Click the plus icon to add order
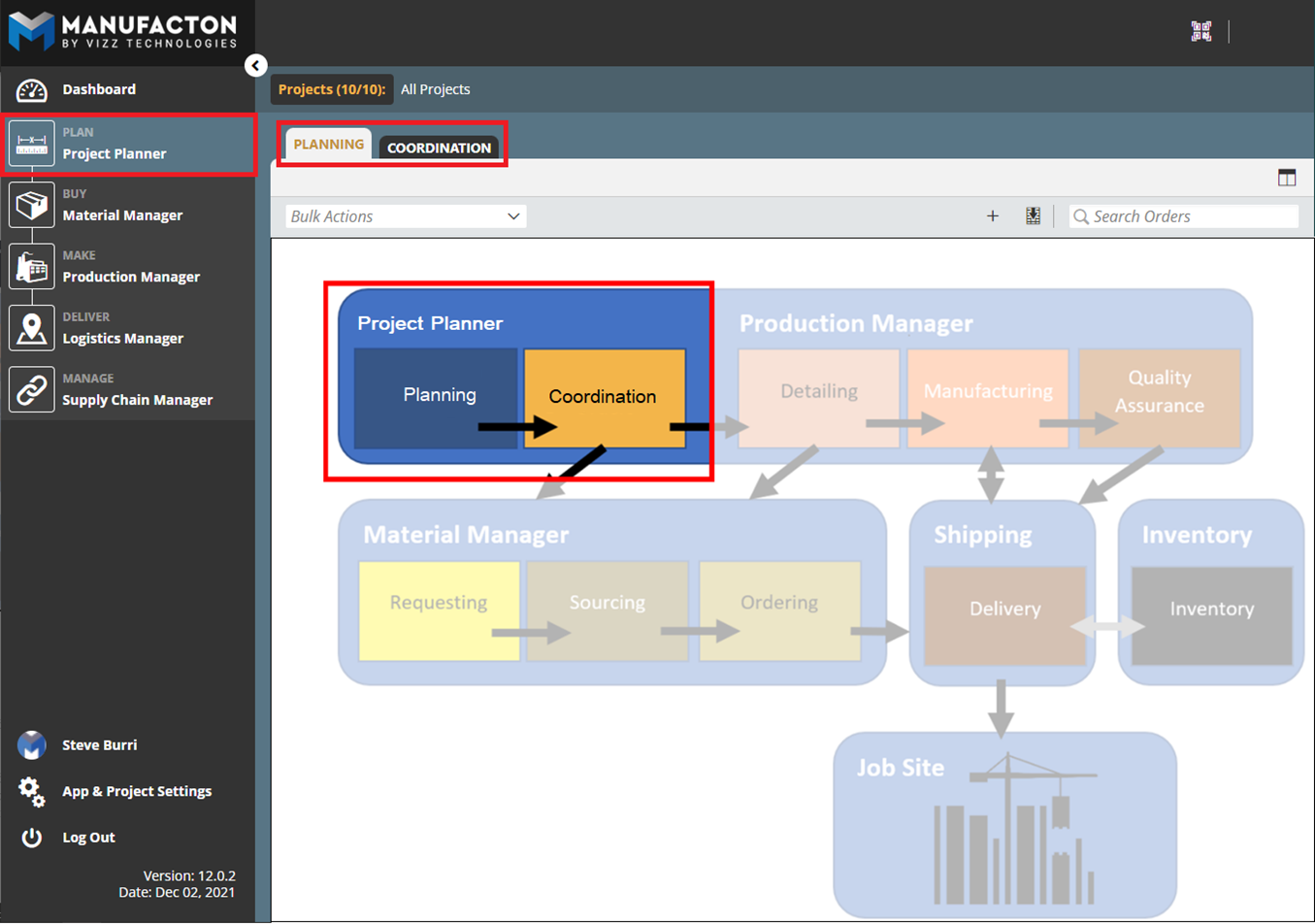The image size is (1315, 924). (992, 216)
